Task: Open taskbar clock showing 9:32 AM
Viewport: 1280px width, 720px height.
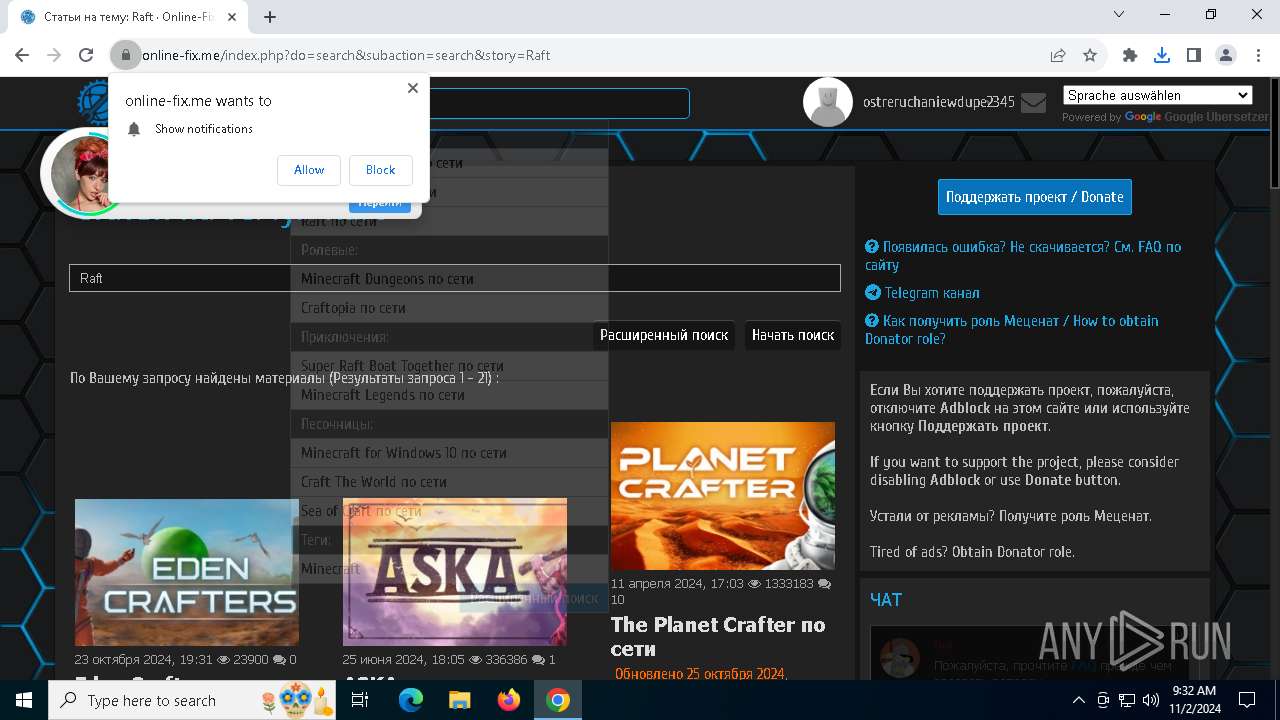Action: coord(1193,700)
